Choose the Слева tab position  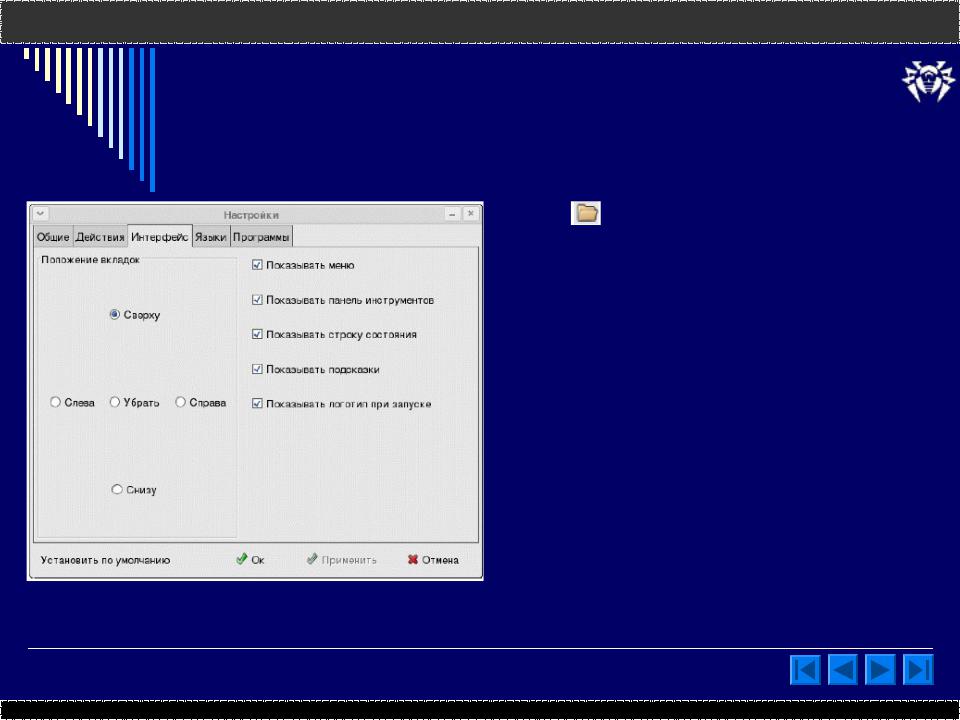click(x=55, y=402)
